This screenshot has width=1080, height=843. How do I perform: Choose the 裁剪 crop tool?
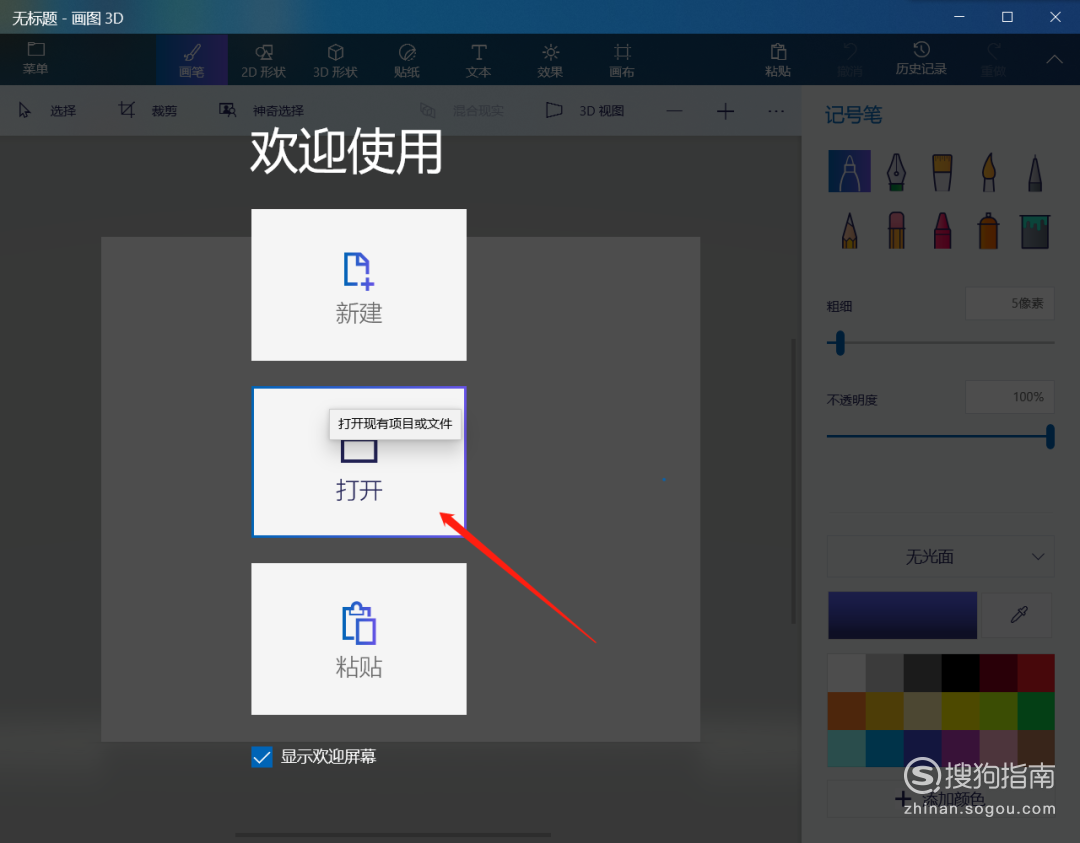148,110
